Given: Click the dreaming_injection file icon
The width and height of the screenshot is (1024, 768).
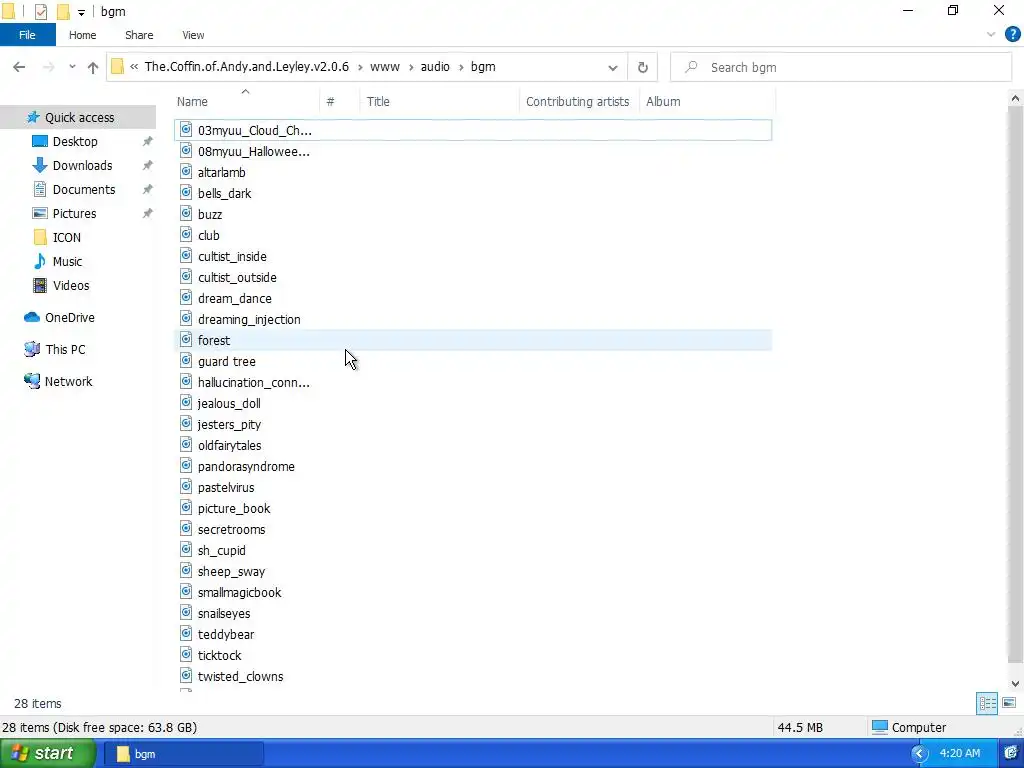Looking at the screenshot, I should click(x=186, y=319).
